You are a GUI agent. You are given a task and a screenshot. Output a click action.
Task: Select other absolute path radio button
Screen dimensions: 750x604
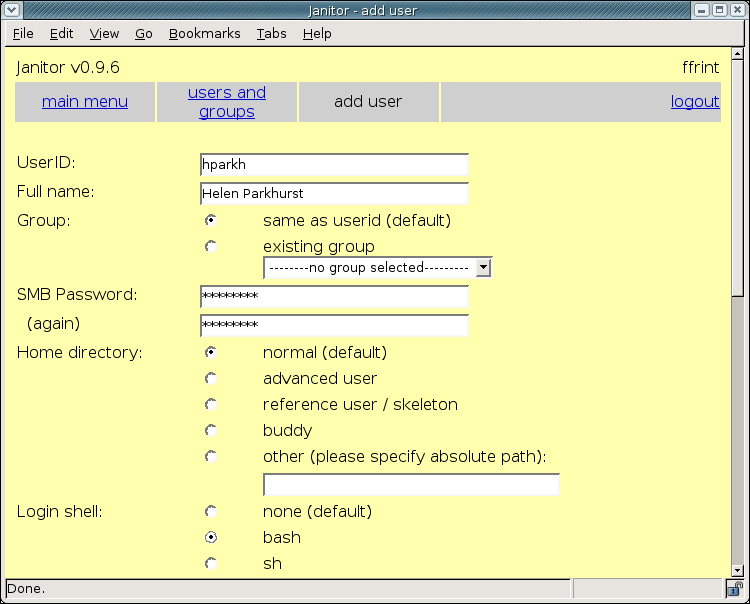click(x=210, y=456)
